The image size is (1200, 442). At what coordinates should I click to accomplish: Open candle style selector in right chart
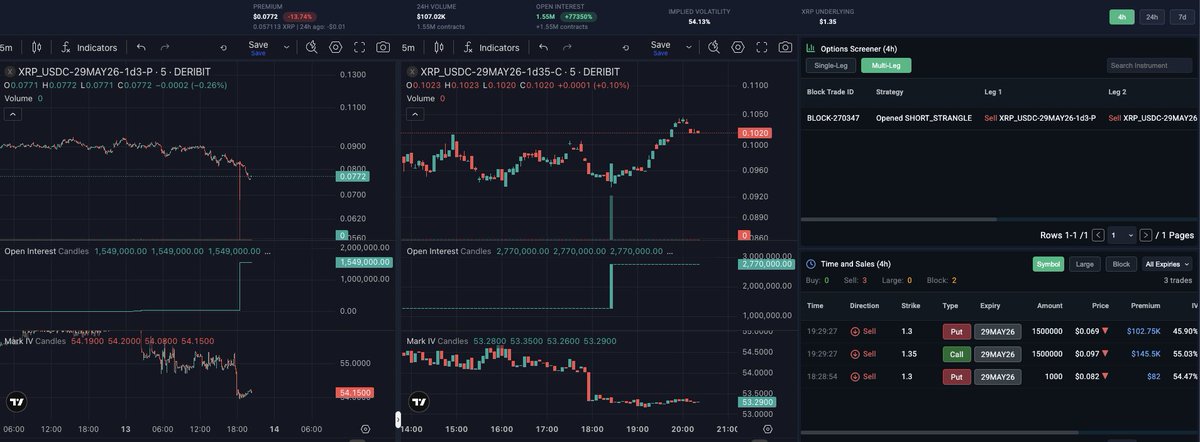click(x=439, y=47)
